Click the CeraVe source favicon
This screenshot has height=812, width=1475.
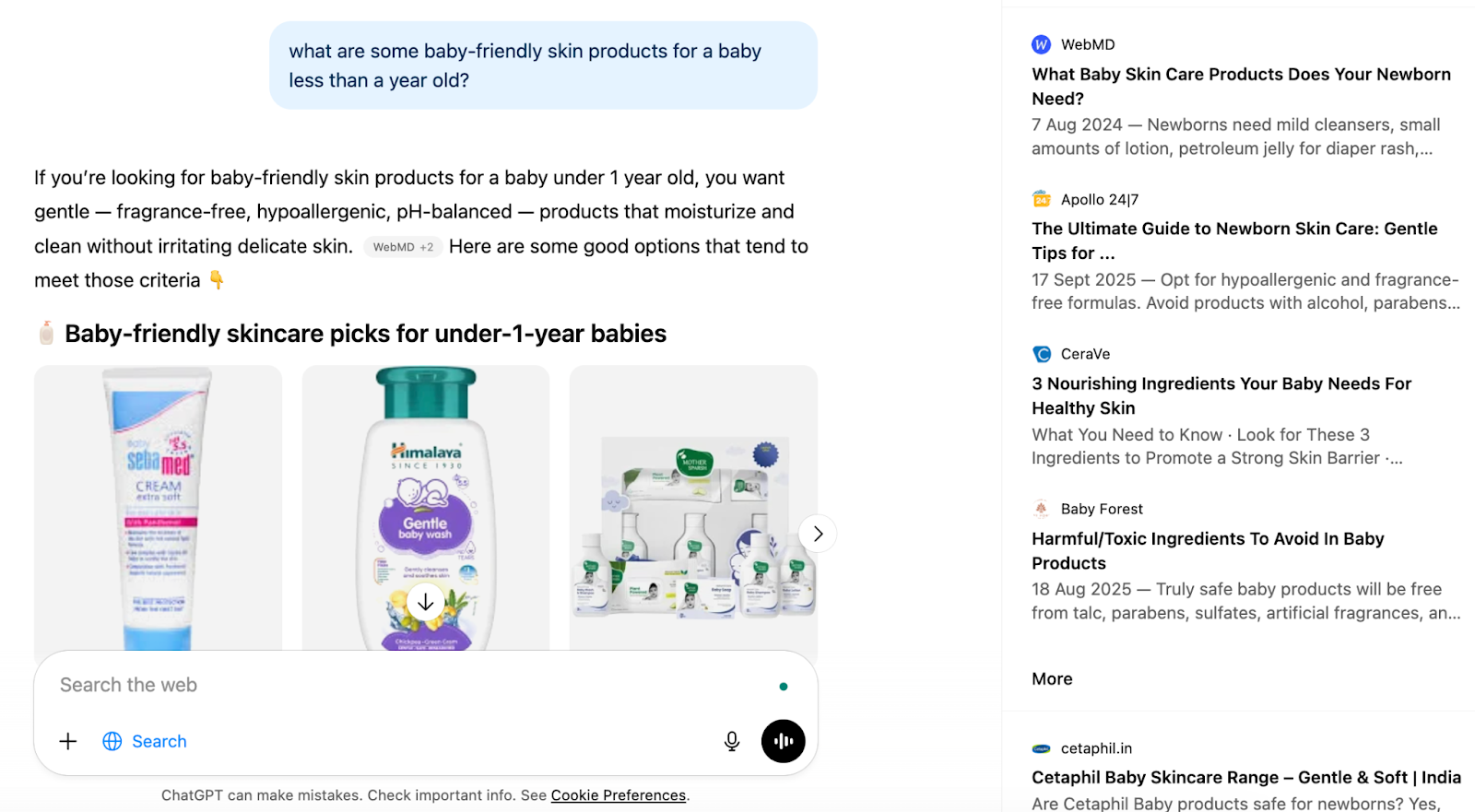[1041, 354]
